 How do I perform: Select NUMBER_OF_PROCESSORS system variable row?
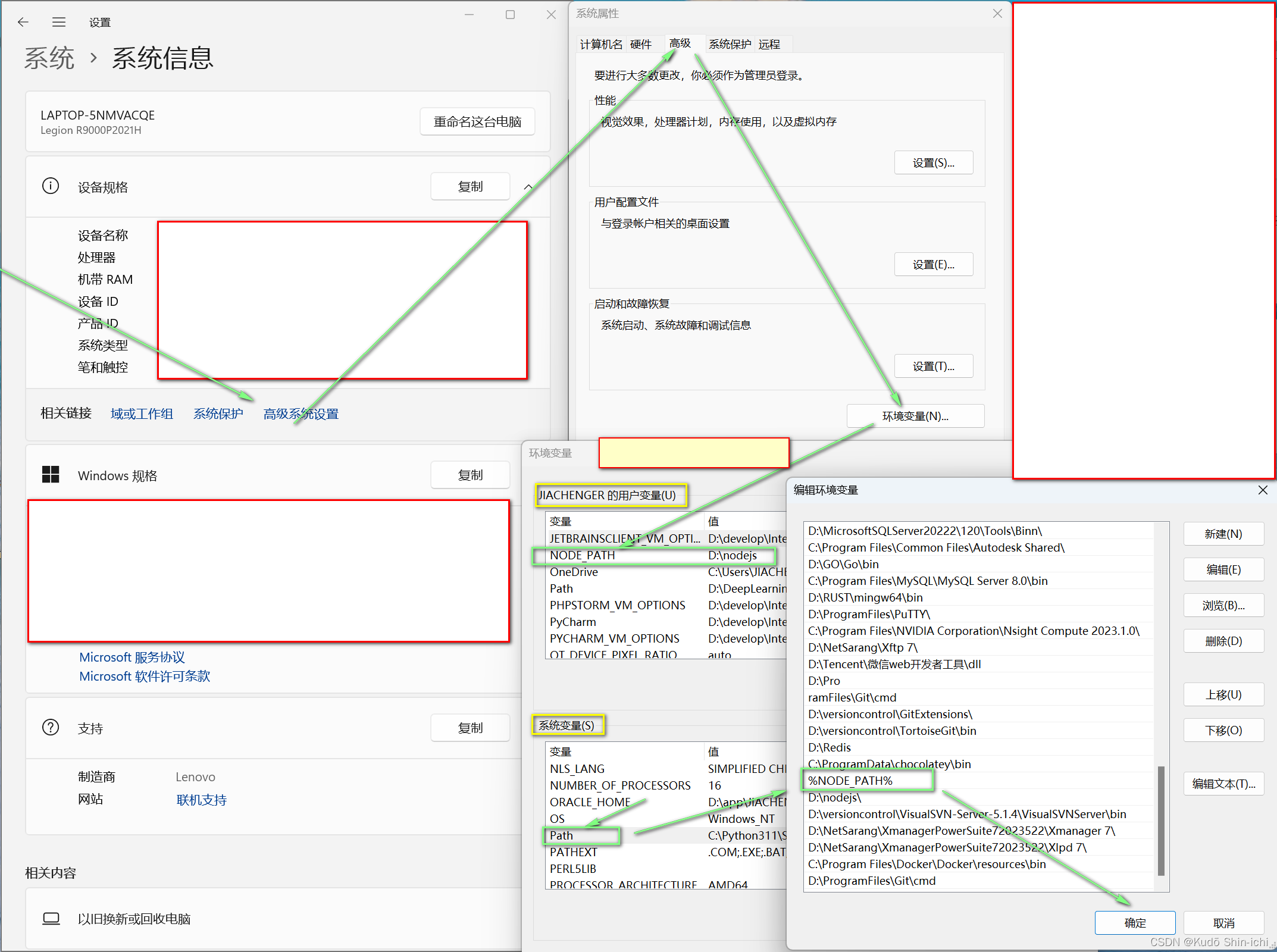[666, 785]
